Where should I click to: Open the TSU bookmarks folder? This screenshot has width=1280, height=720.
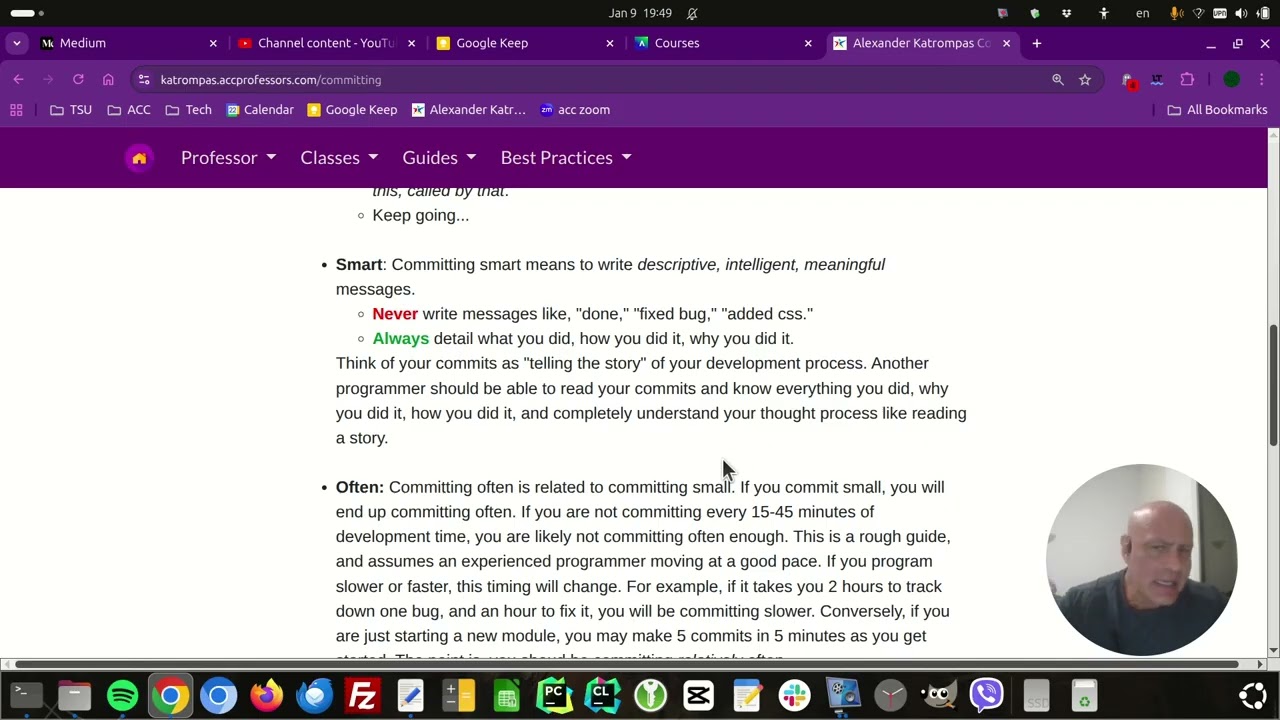pyautogui.click(x=71, y=110)
